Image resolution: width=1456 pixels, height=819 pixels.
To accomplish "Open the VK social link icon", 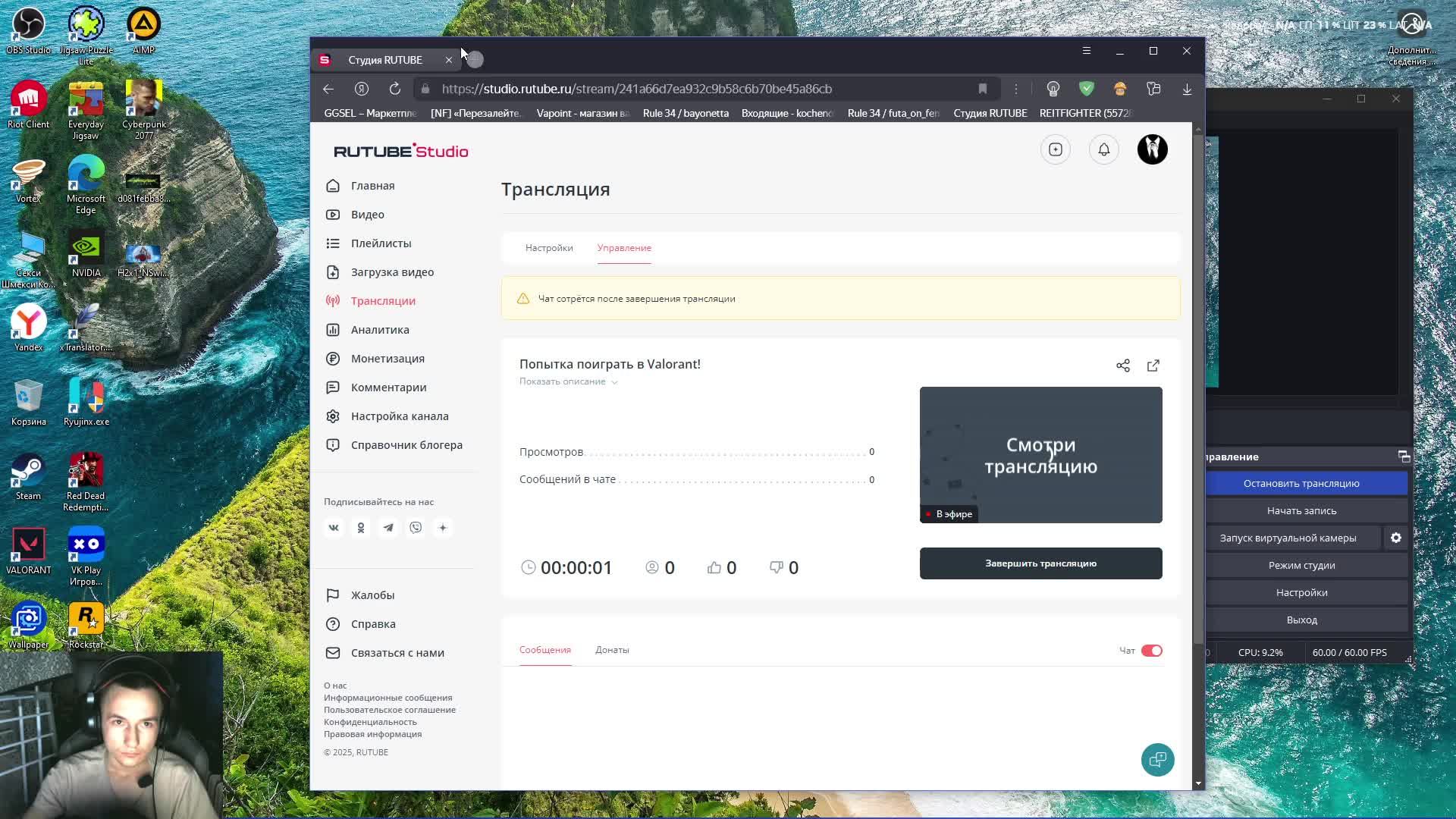I will 334,528.
